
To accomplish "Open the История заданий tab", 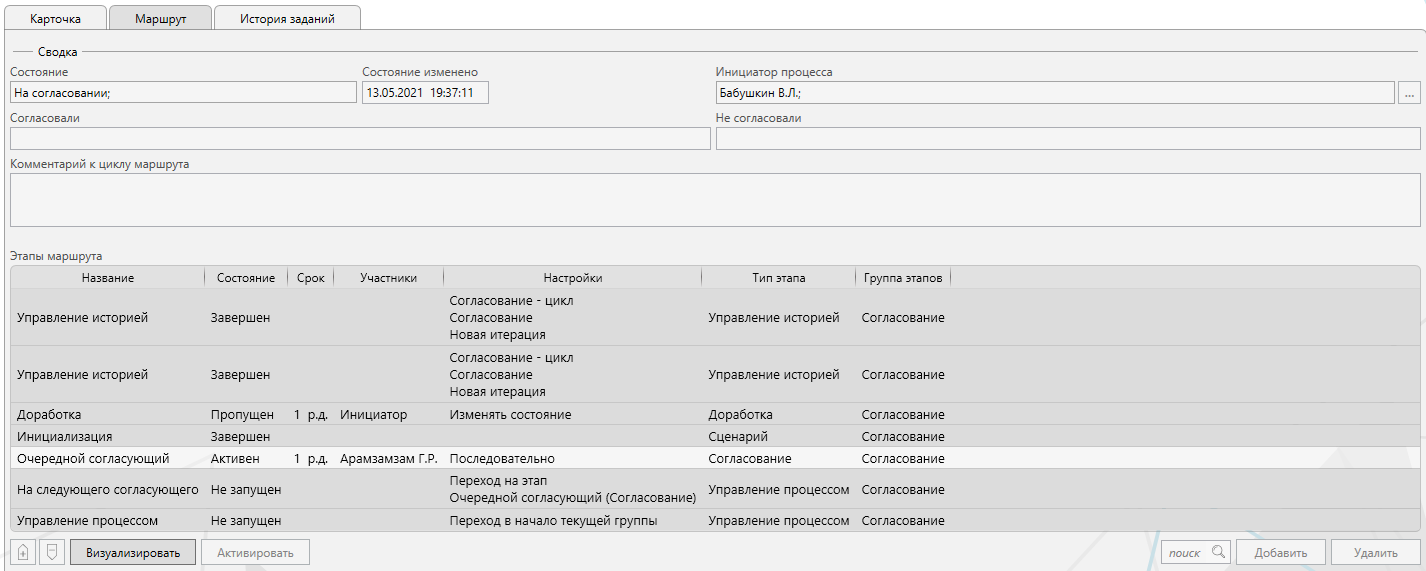I will pos(287,18).
